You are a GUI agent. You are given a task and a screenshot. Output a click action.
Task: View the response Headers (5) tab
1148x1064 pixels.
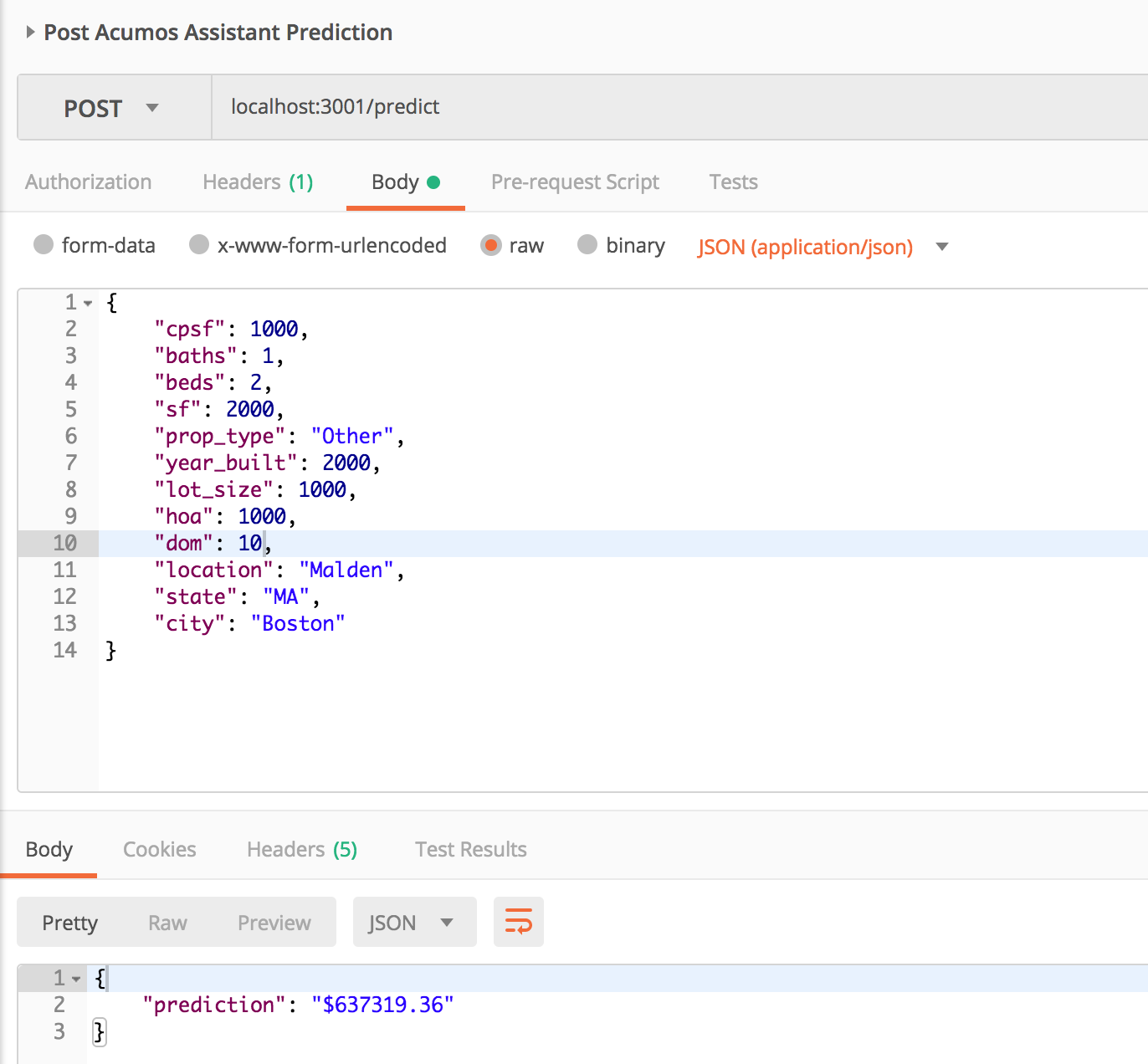pos(301,850)
